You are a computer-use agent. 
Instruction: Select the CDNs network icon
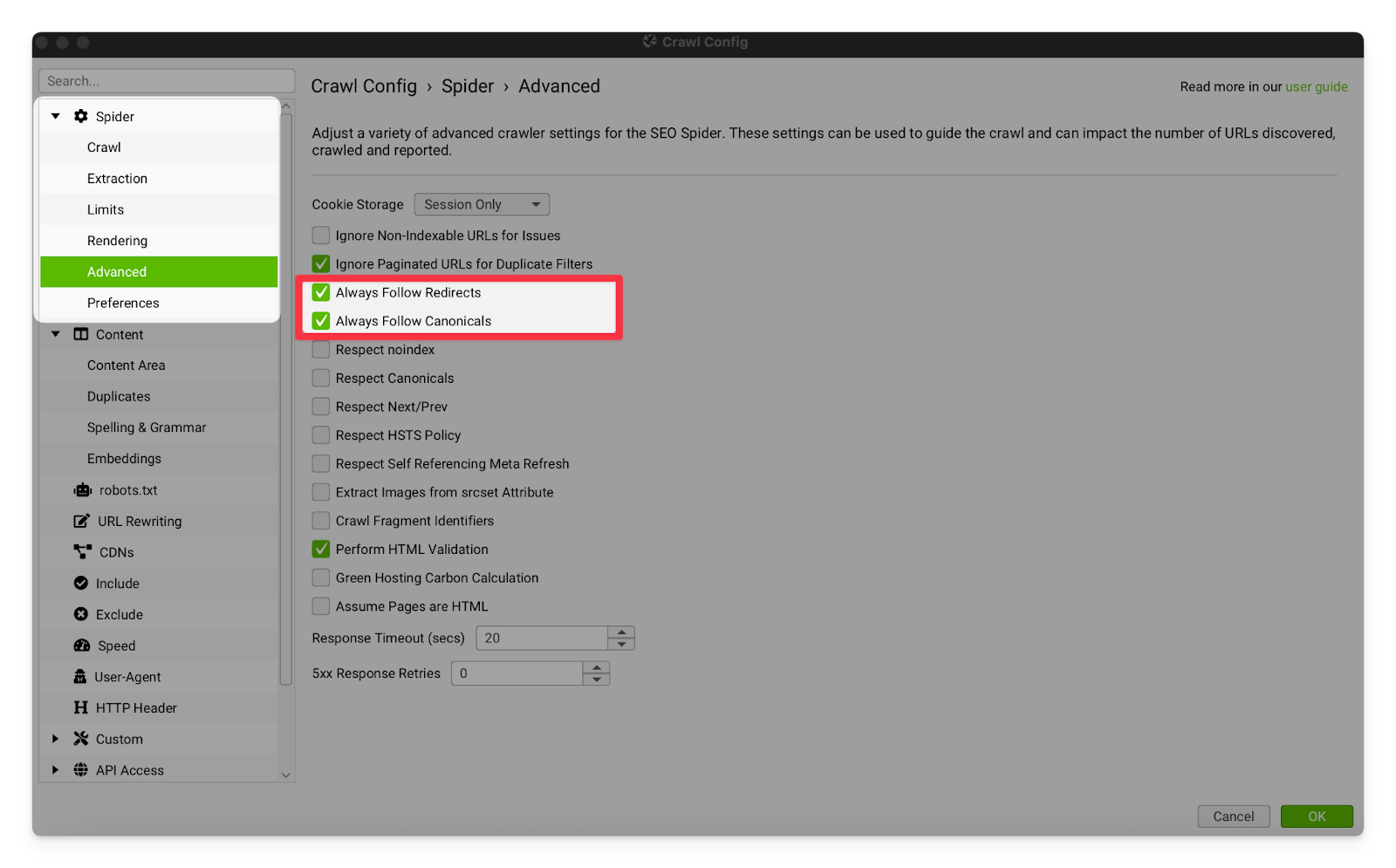point(83,552)
